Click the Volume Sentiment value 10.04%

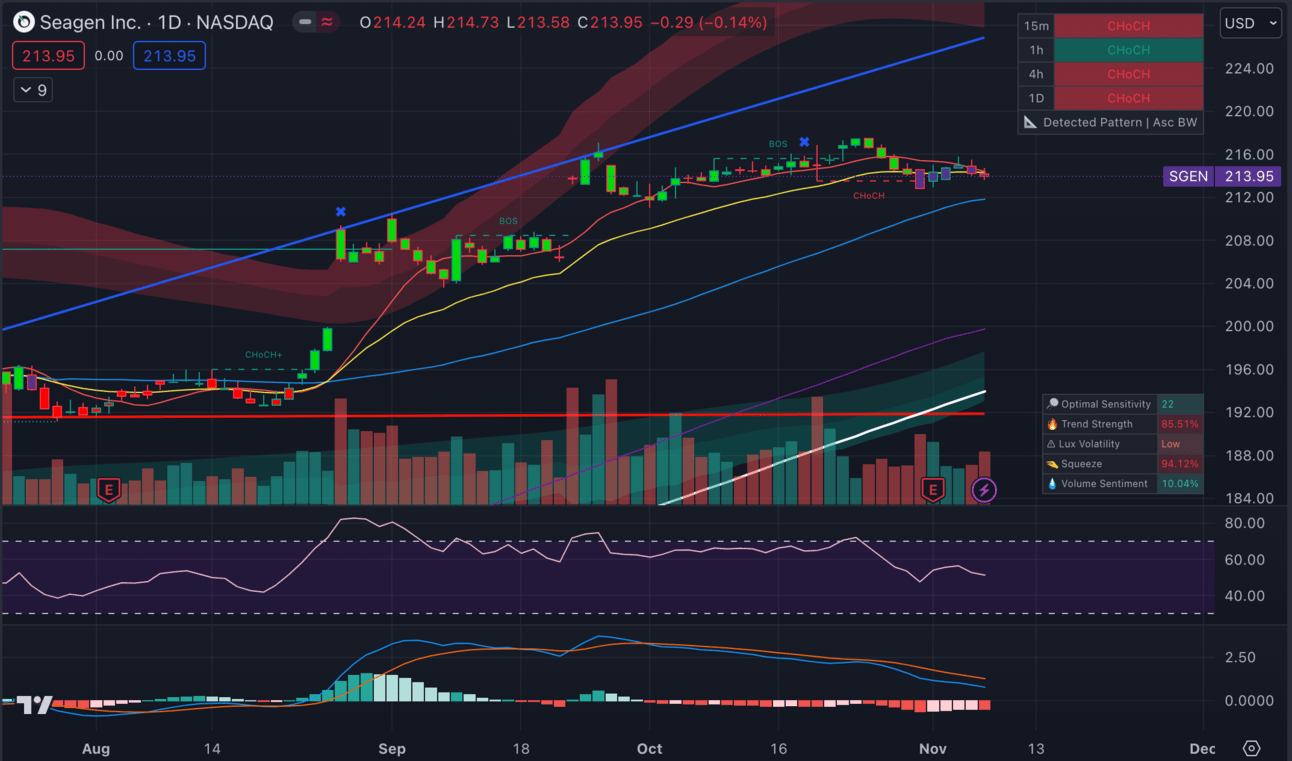[x=1180, y=484]
